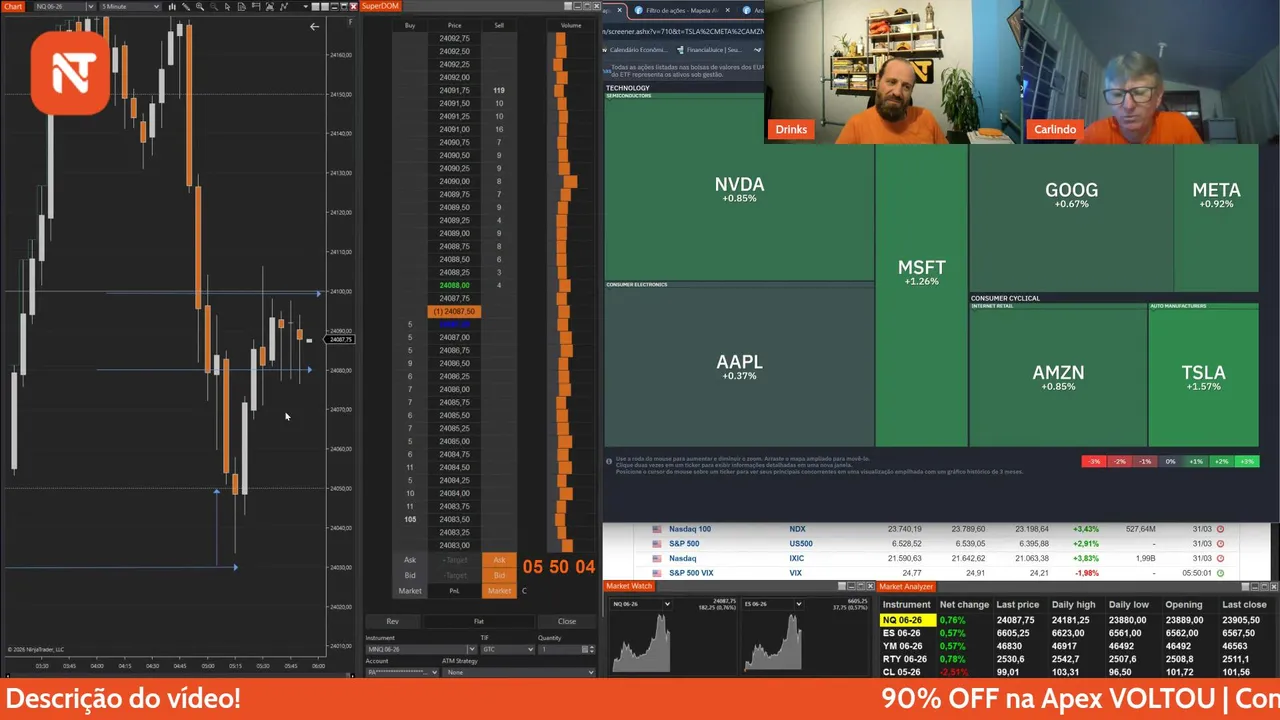Click the Daily high column header
The image size is (1280, 720).
(x=1073, y=604)
